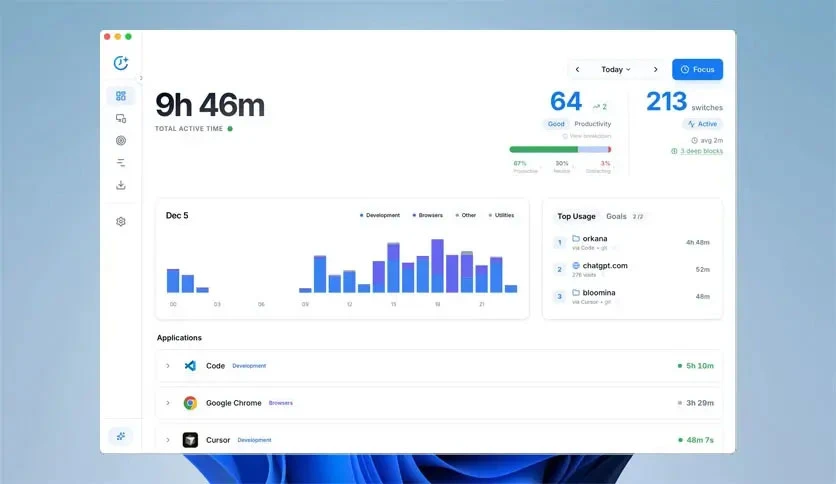Open the dashboard grid icon in sidebar
Screen dimensions: 836x484
[121, 96]
